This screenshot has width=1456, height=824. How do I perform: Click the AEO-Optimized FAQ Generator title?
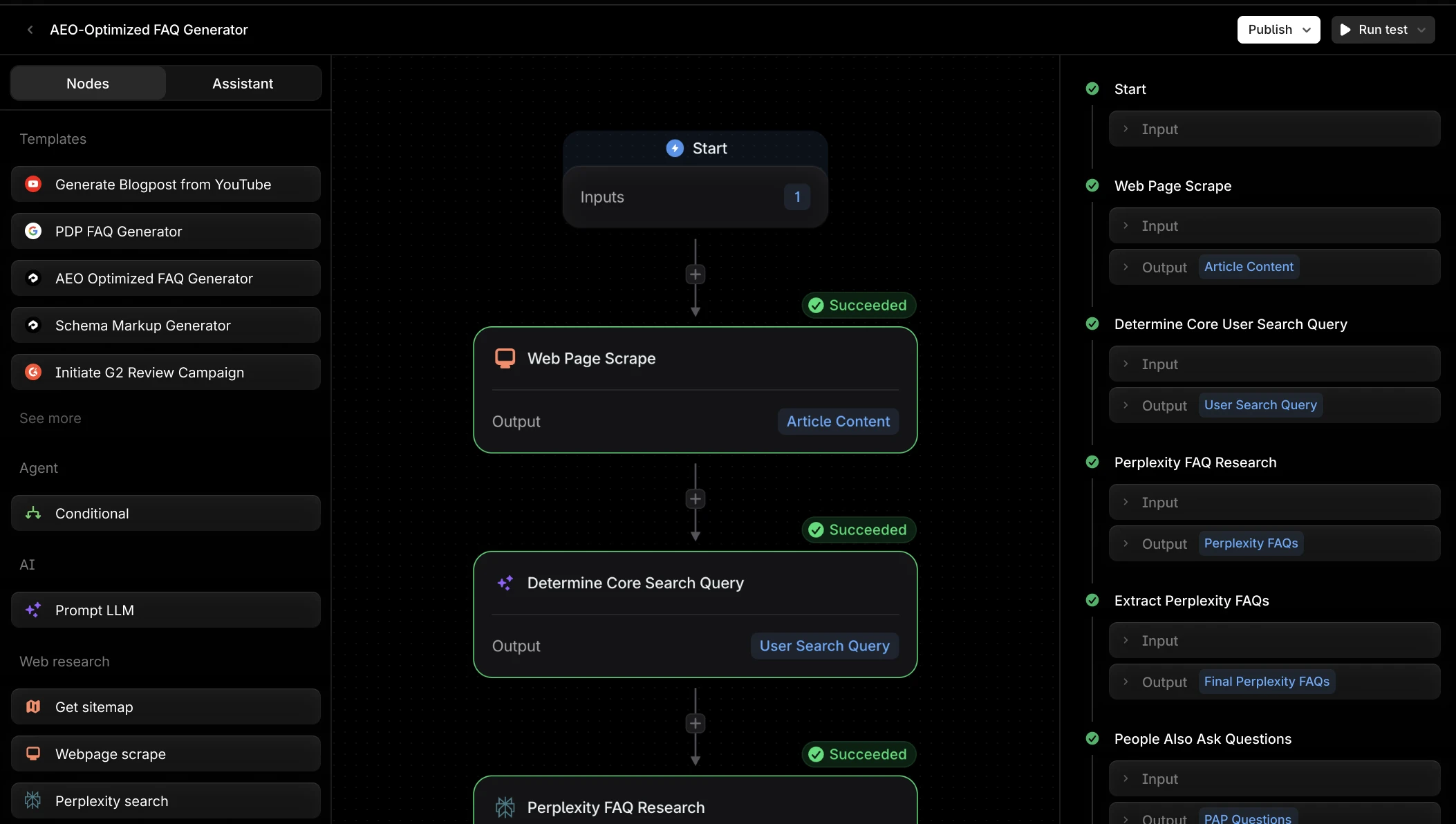pyautogui.click(x=149, y=30)
